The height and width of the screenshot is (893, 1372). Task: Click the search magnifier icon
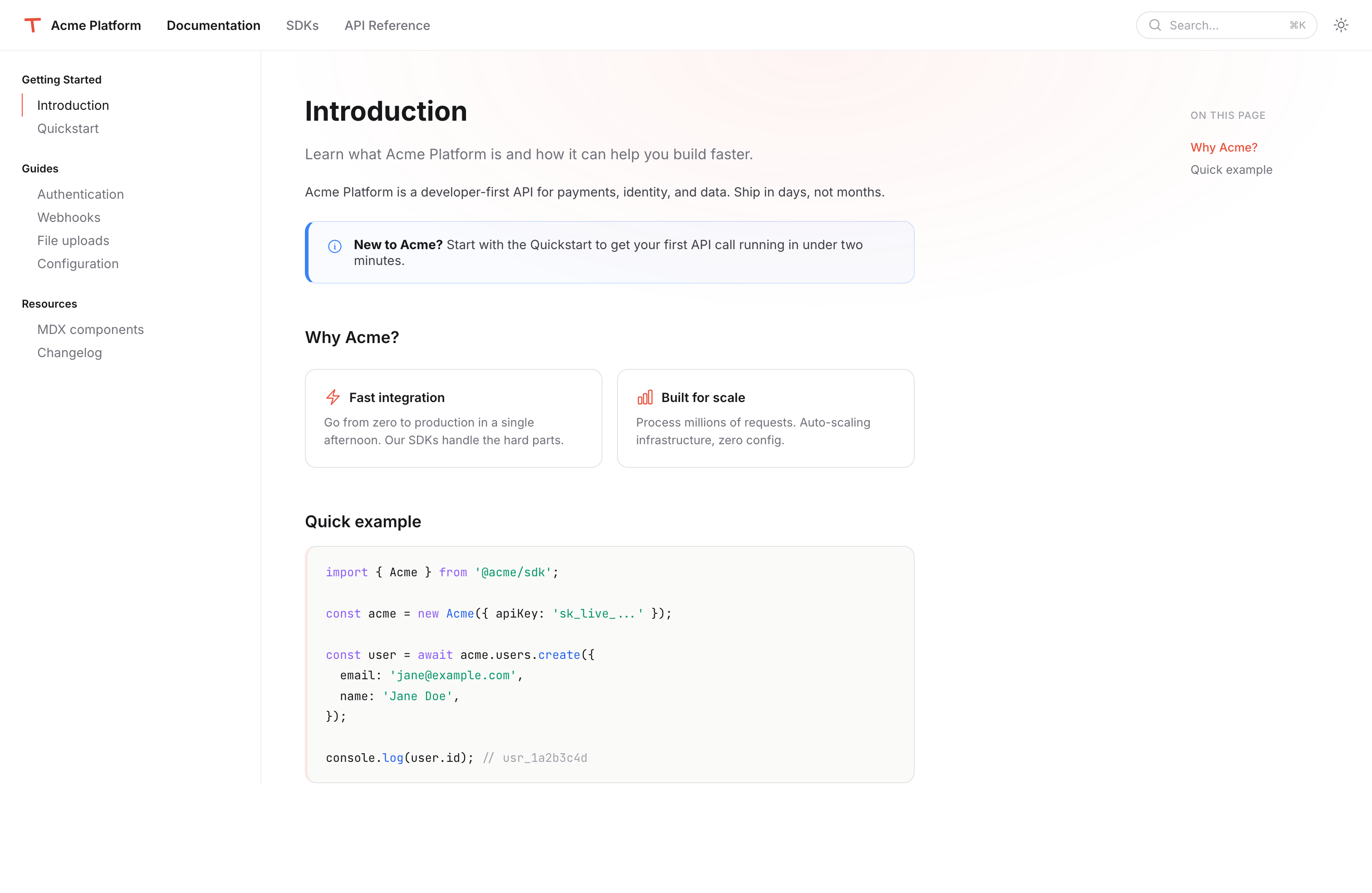click(x=1155, y=25)
